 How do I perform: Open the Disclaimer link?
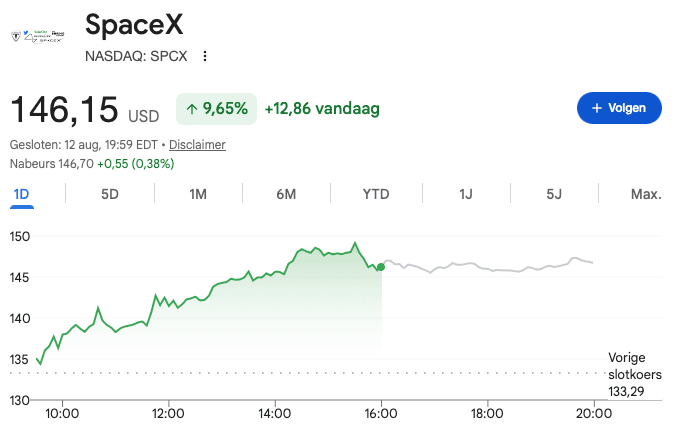tap(197, 145)
